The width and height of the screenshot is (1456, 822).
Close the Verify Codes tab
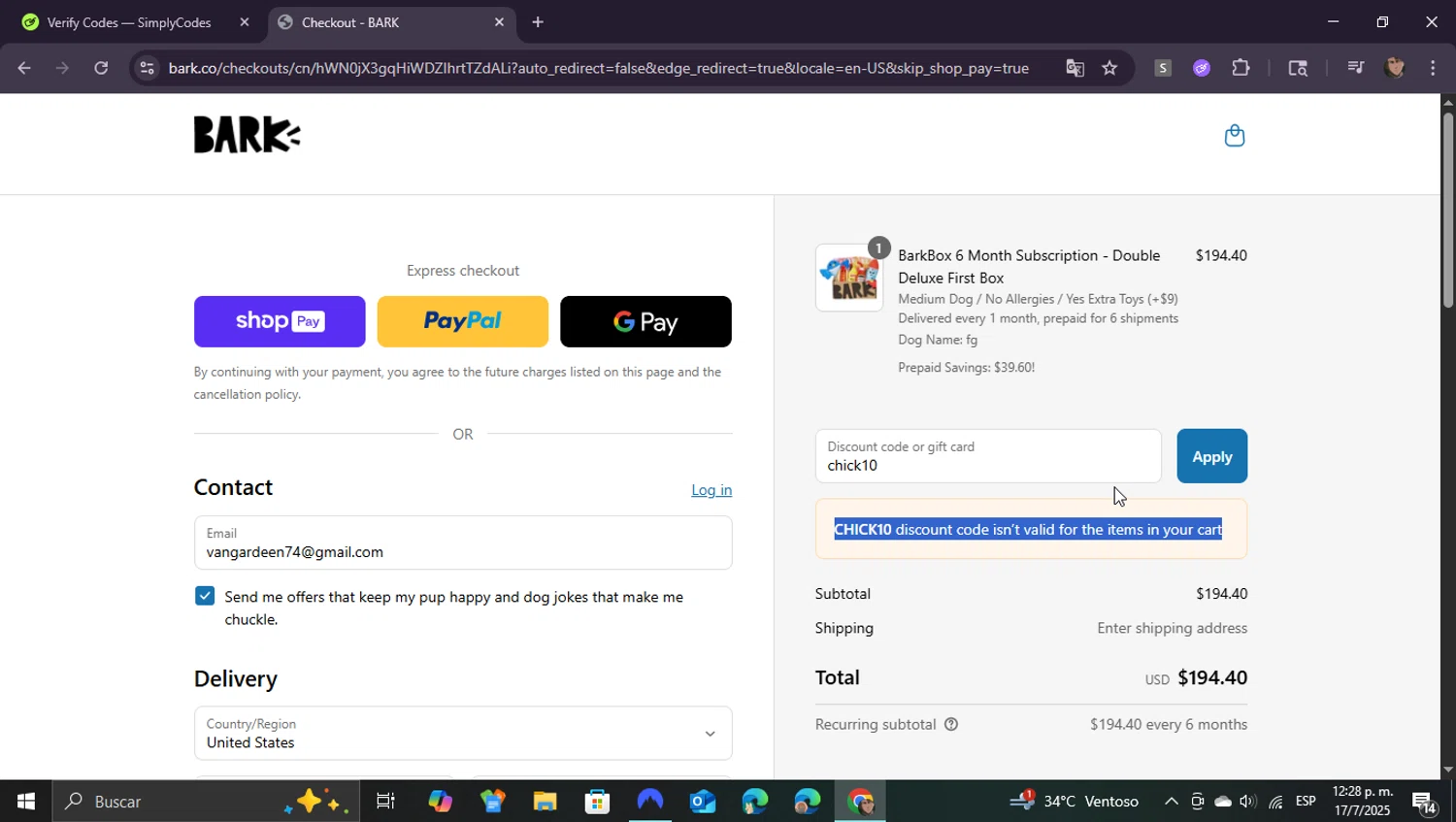click(x=245, y=22)
